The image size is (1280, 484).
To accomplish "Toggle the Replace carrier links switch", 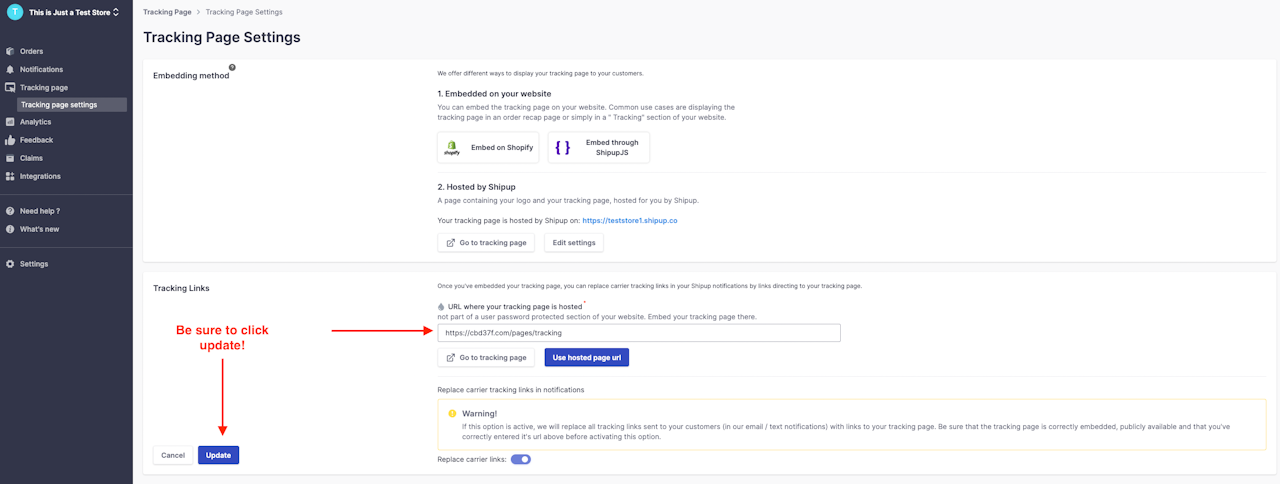I will pos(521,460).
